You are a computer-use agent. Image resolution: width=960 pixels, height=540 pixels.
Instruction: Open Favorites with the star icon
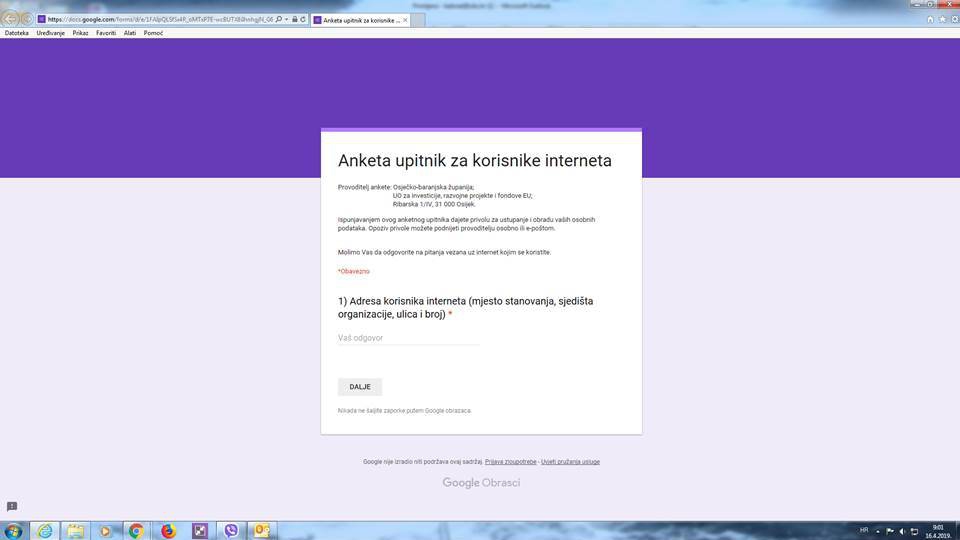[x=942, y=20]
